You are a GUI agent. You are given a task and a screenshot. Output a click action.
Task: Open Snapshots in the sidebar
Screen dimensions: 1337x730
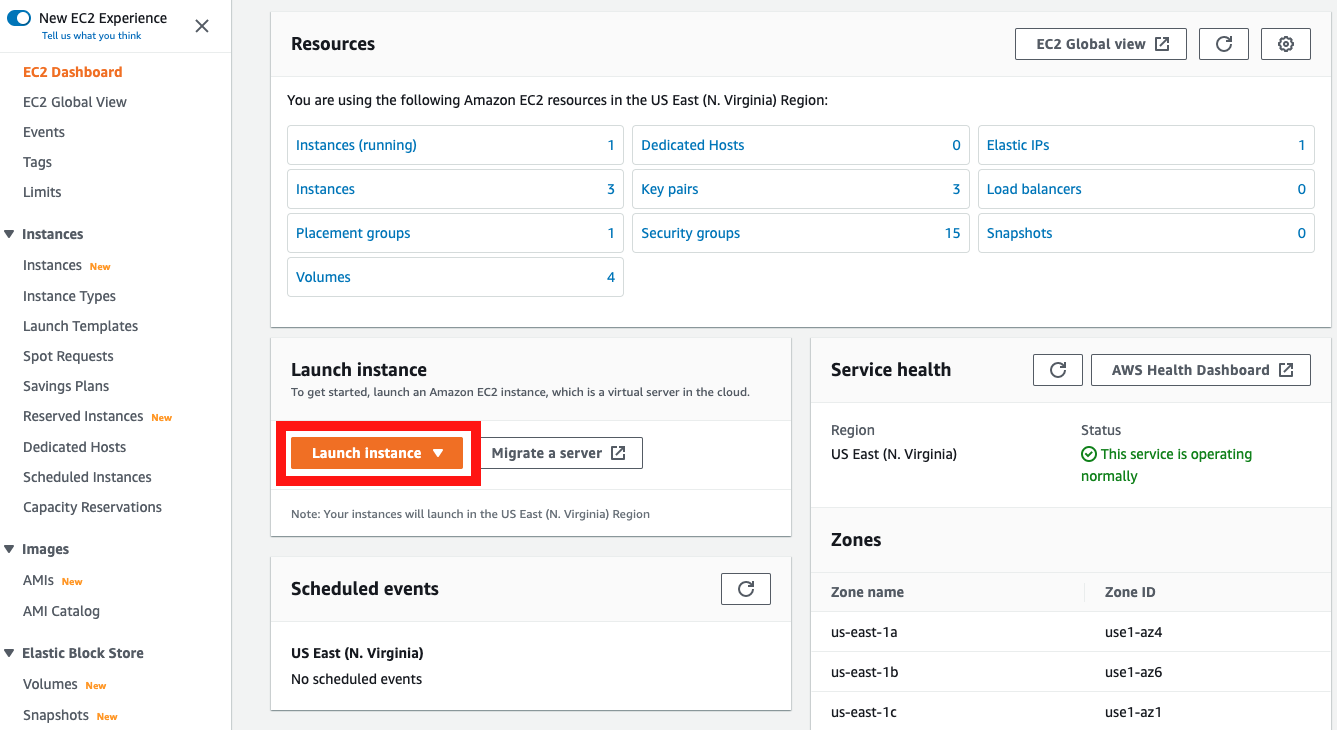(56, 715)
